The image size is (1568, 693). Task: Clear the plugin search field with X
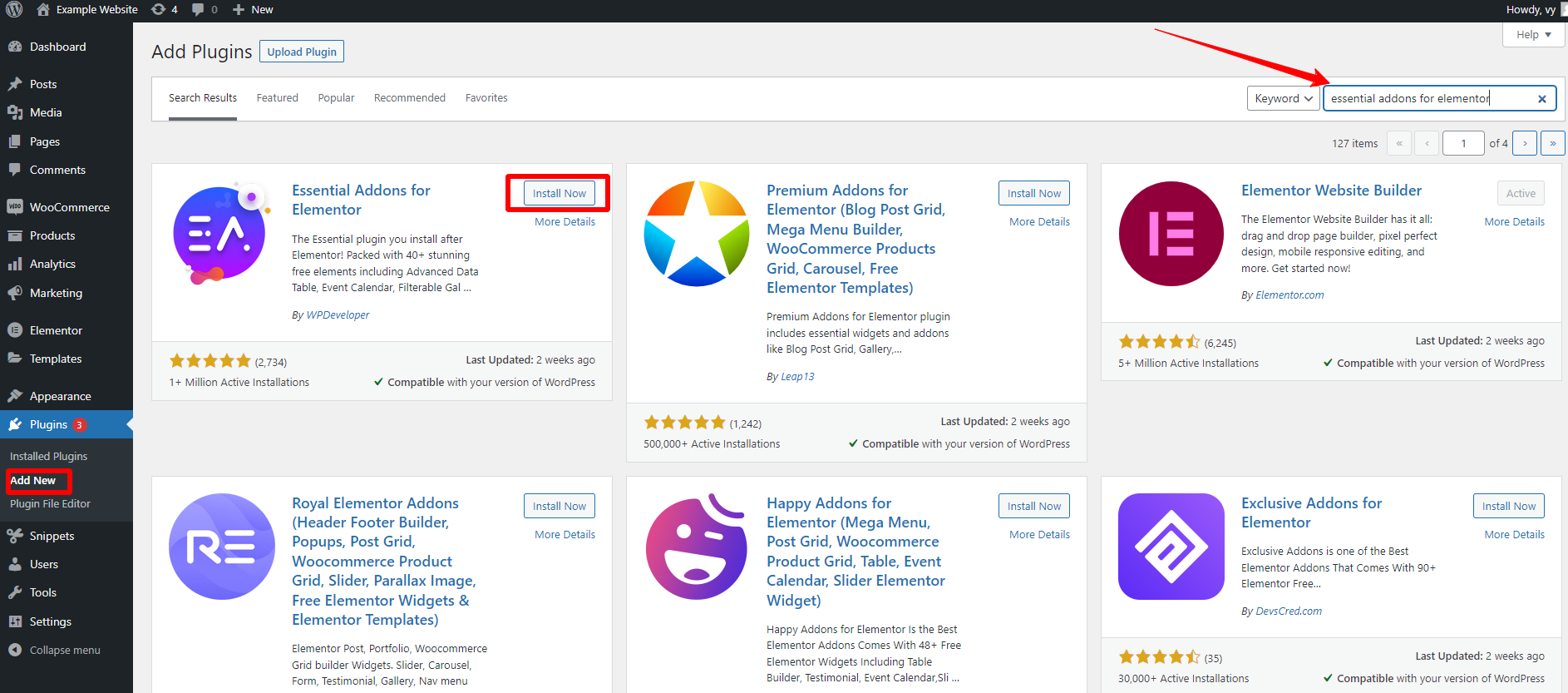pyautogui.click(x=1542, y=98)
